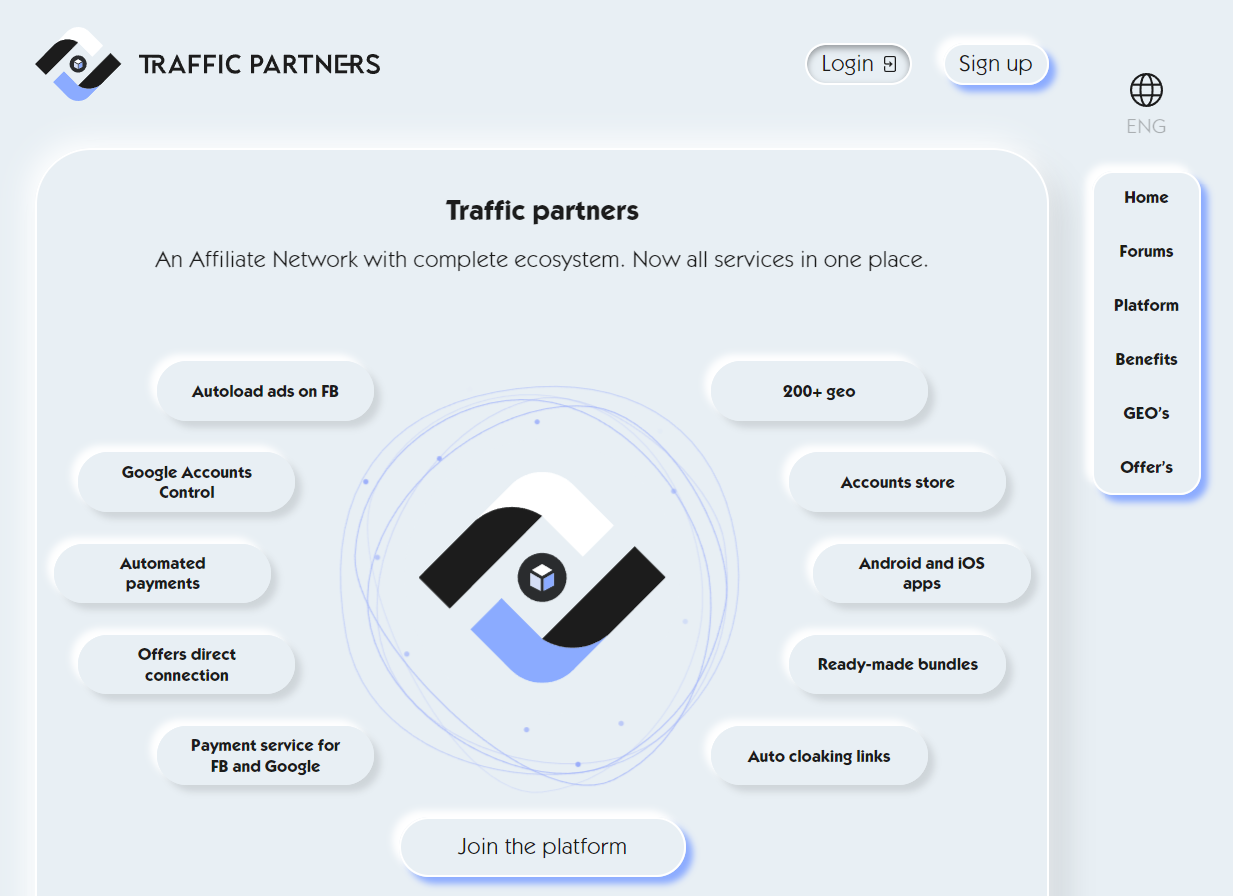The height and width of the screenshot is (896, 1233).
Task: Open the GEO's menu item
Action: point(1145,413)
